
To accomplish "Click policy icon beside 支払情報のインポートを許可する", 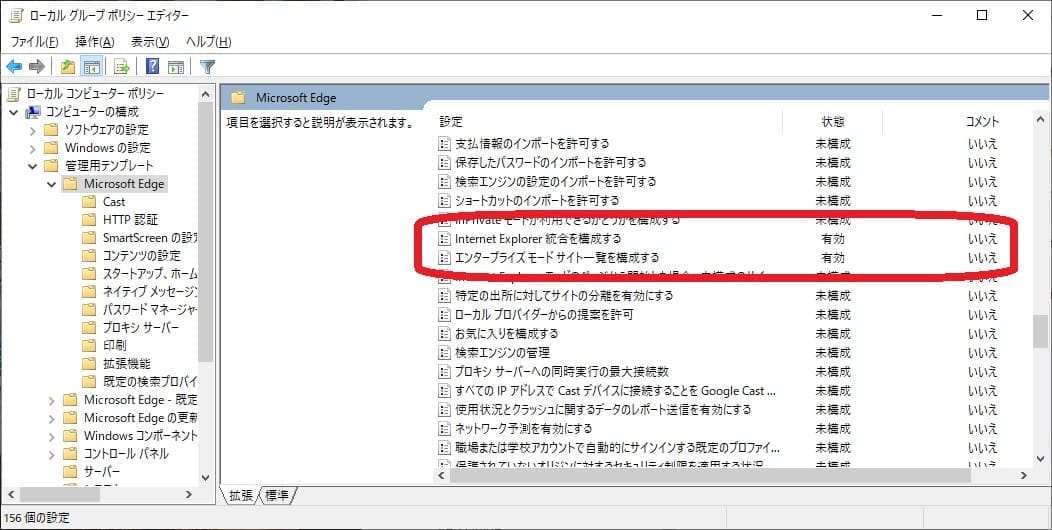I will (444, 144).
